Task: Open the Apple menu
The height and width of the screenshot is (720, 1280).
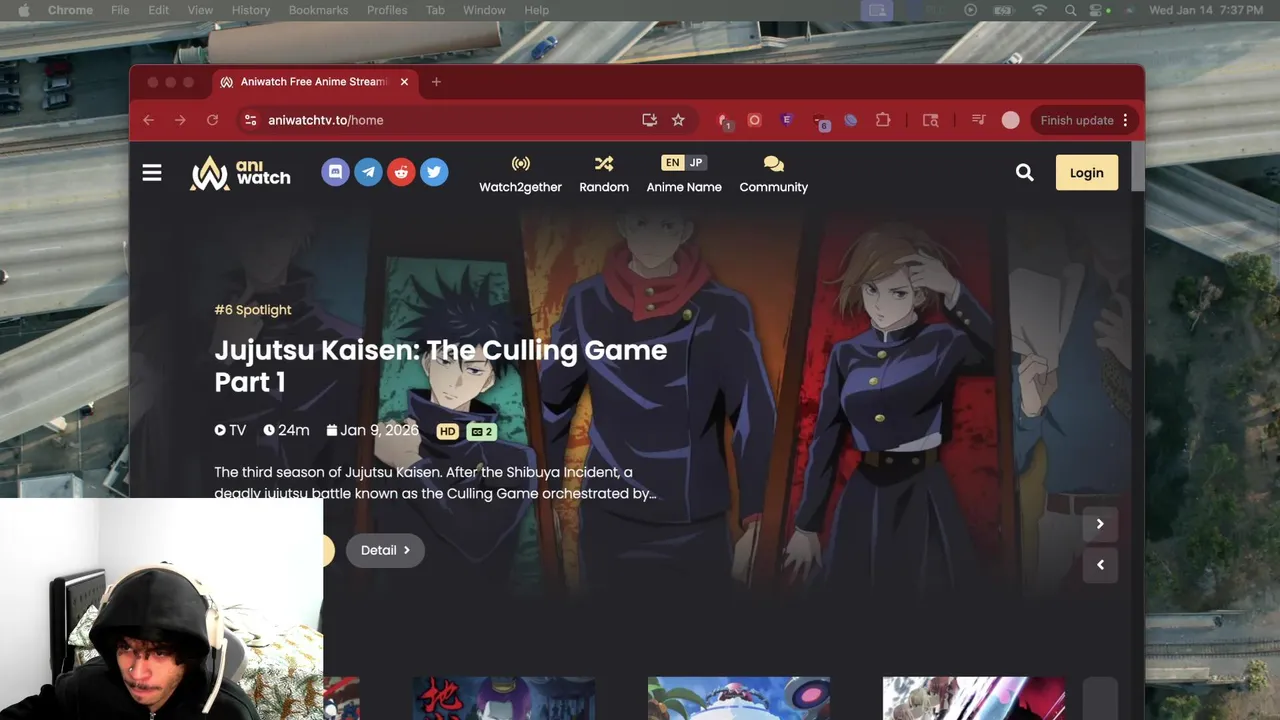Action: click(23, 10)
